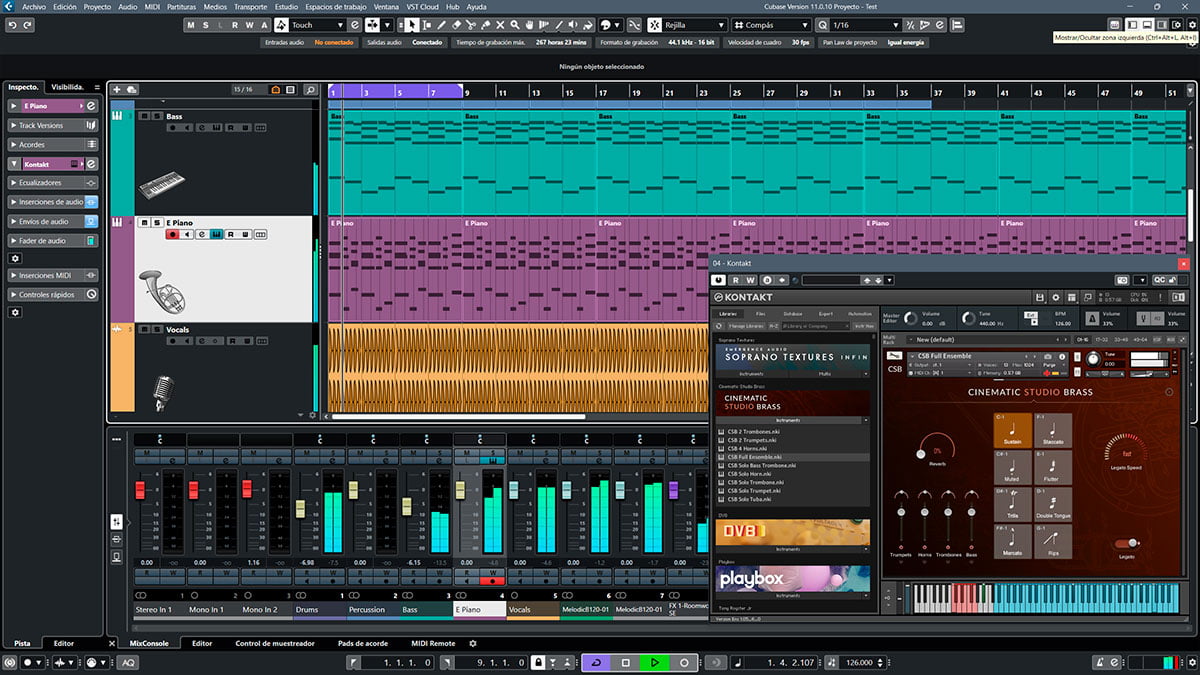This screenshot has width=1200, height=675.
Task: Select the Double Tongue articulation tile
Action: [x=1052, y=504]
